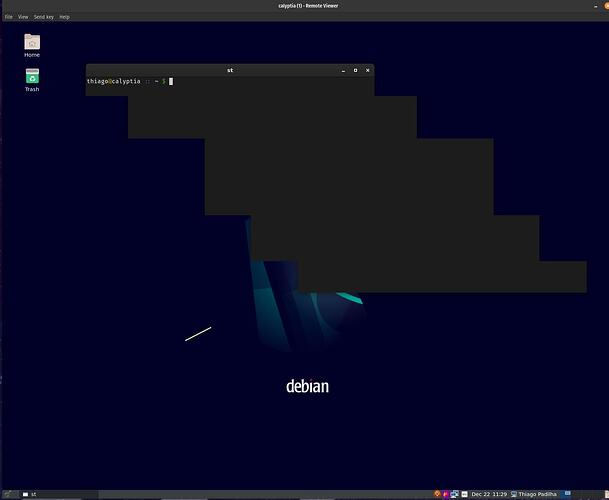Open the Help menu
The image size is (609, 500).
click(x=64, y=17)
